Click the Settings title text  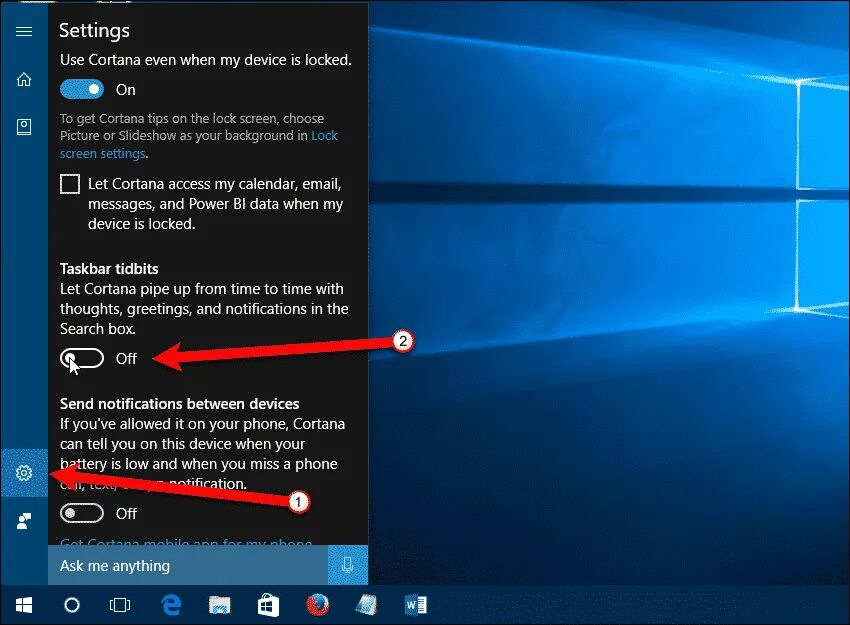pos(94,31)
